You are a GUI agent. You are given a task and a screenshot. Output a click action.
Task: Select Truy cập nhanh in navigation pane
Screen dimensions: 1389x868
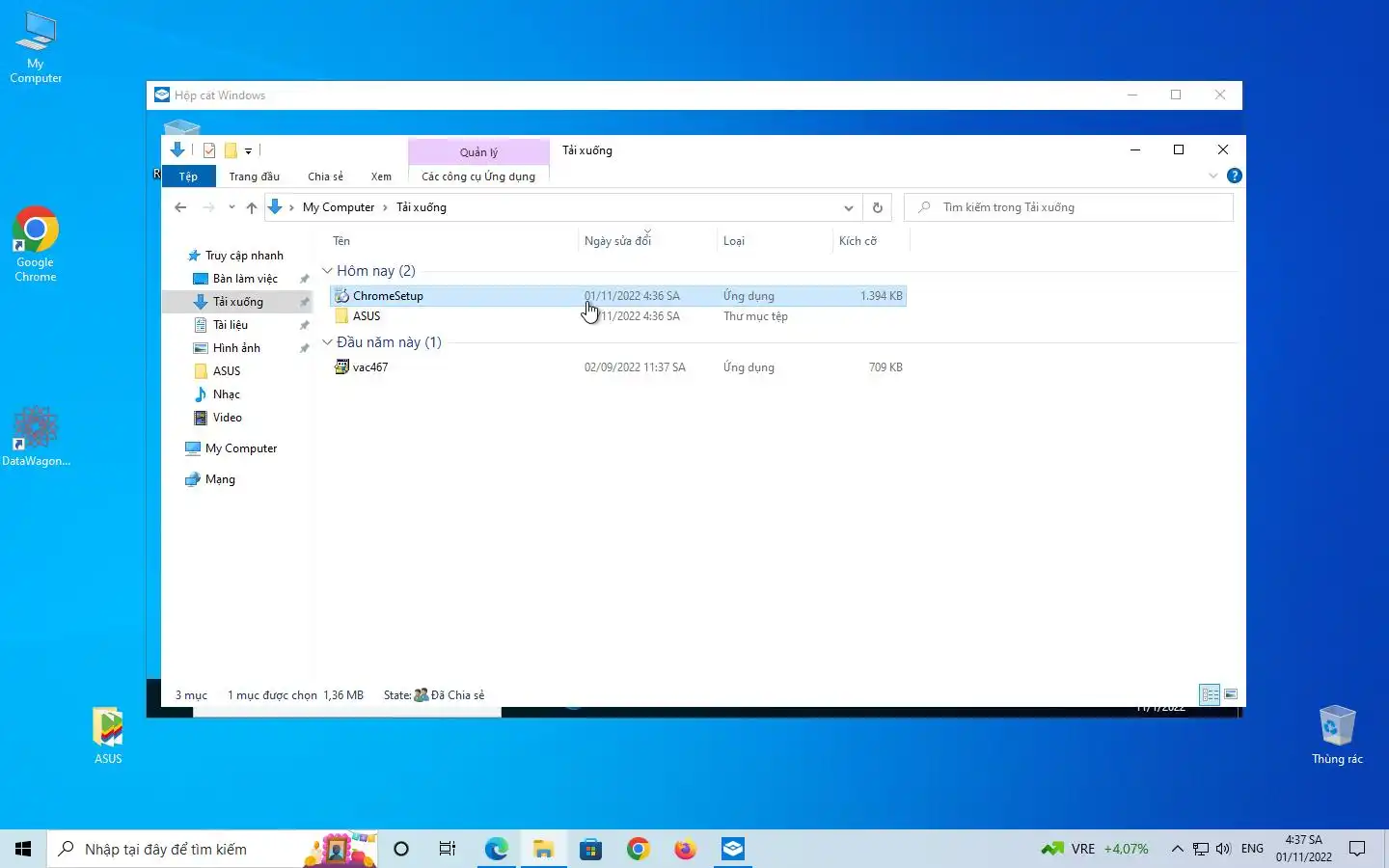[244, 256]
